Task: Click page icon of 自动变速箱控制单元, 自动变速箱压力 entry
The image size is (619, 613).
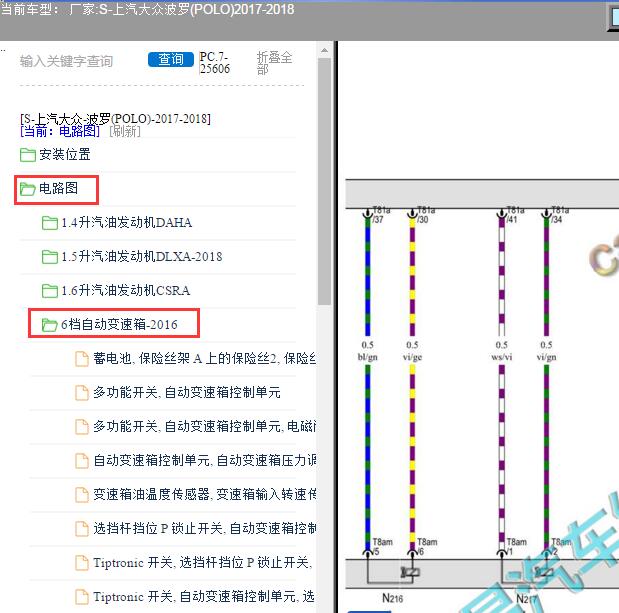Action: click(x=82, y=461)
